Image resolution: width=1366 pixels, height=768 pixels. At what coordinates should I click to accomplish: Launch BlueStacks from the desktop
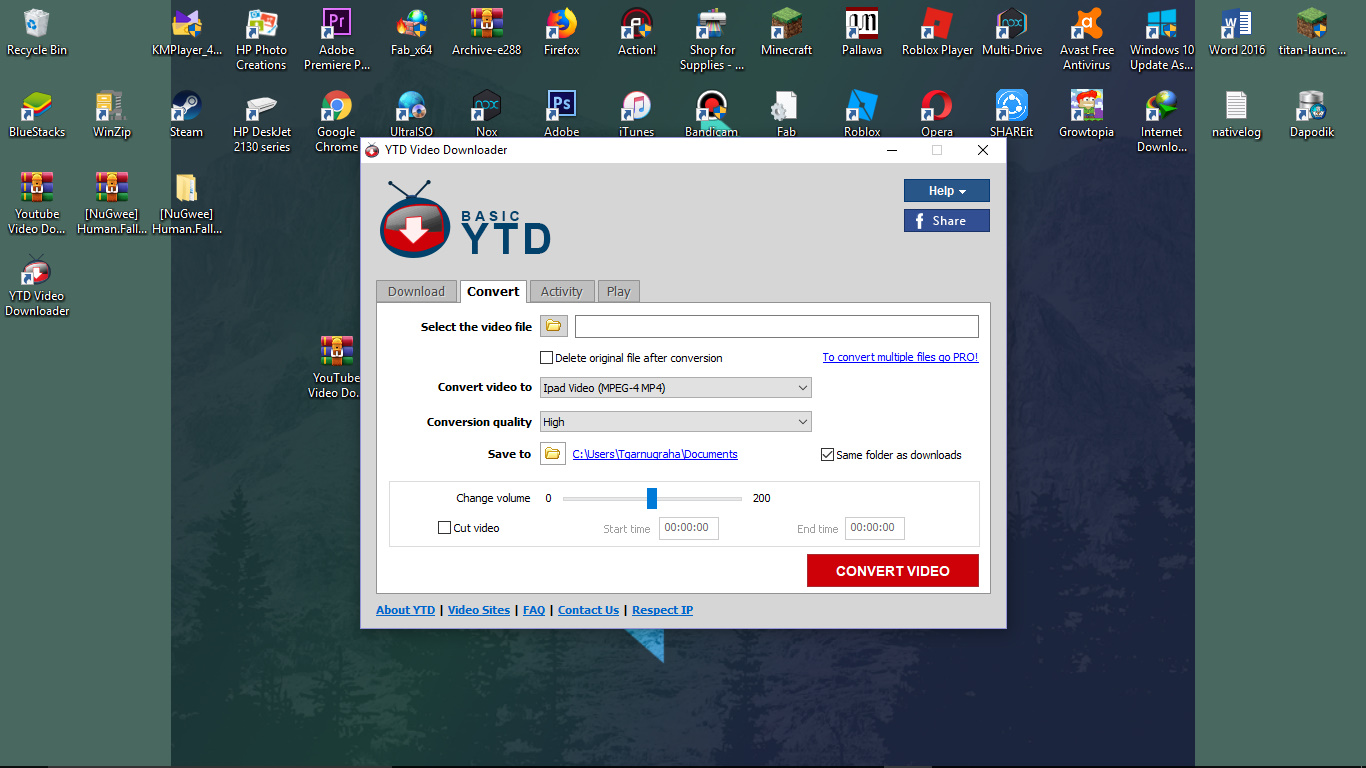point(37,112)
